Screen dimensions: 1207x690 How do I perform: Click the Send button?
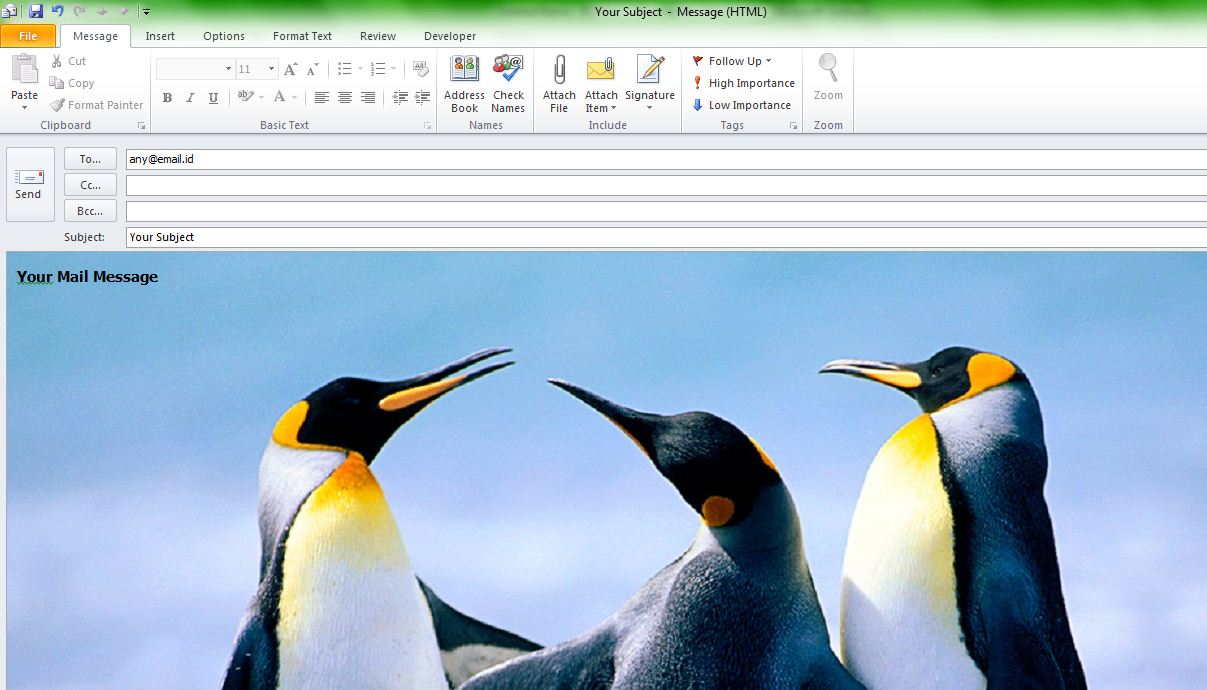pos(29,185)
